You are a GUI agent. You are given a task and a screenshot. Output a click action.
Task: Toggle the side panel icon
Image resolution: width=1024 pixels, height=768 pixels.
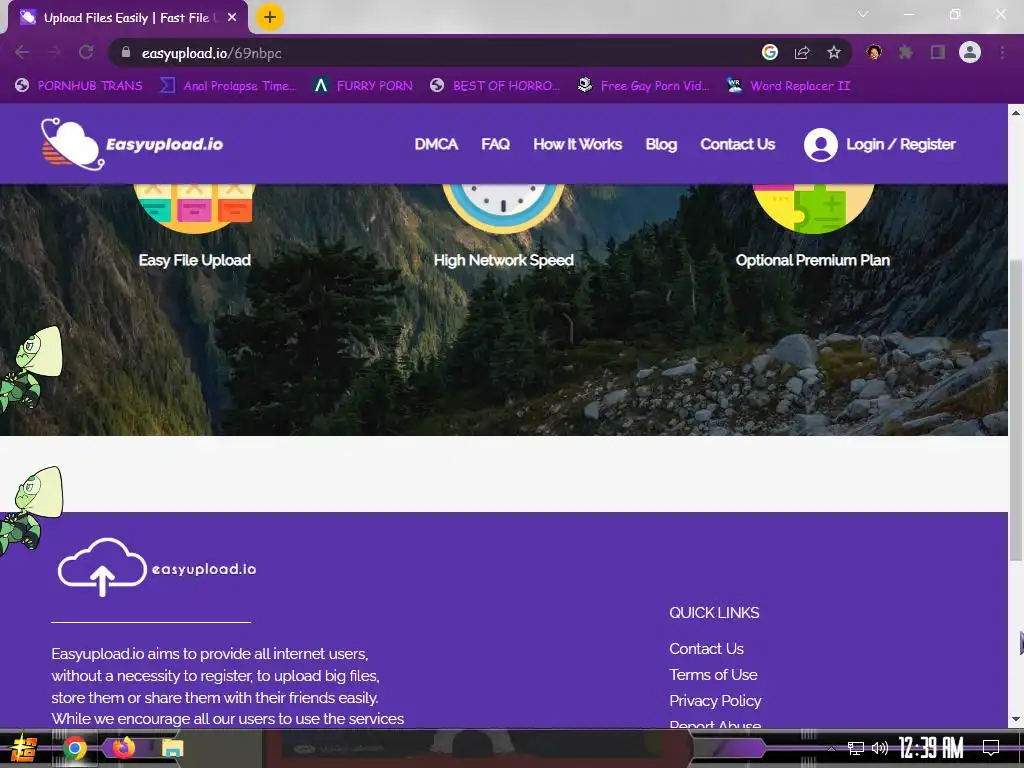coord(938,52)
